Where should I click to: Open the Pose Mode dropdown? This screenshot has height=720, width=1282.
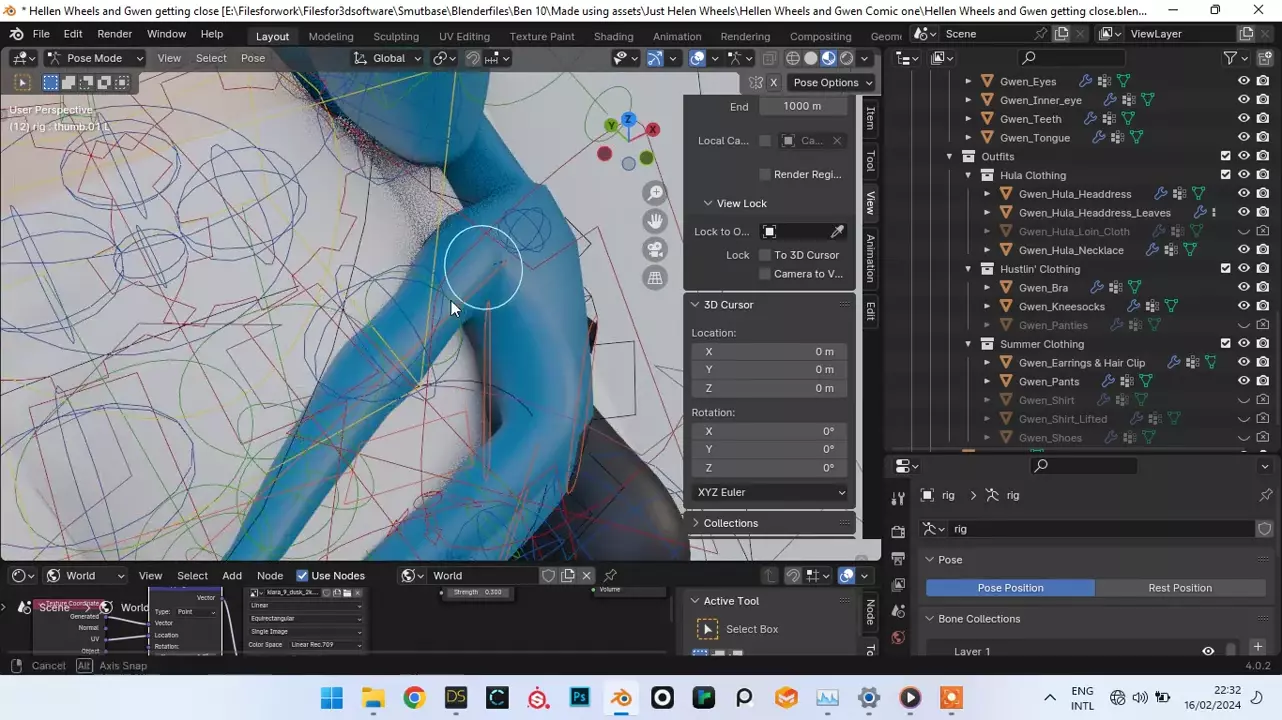(x=95, y=58)
